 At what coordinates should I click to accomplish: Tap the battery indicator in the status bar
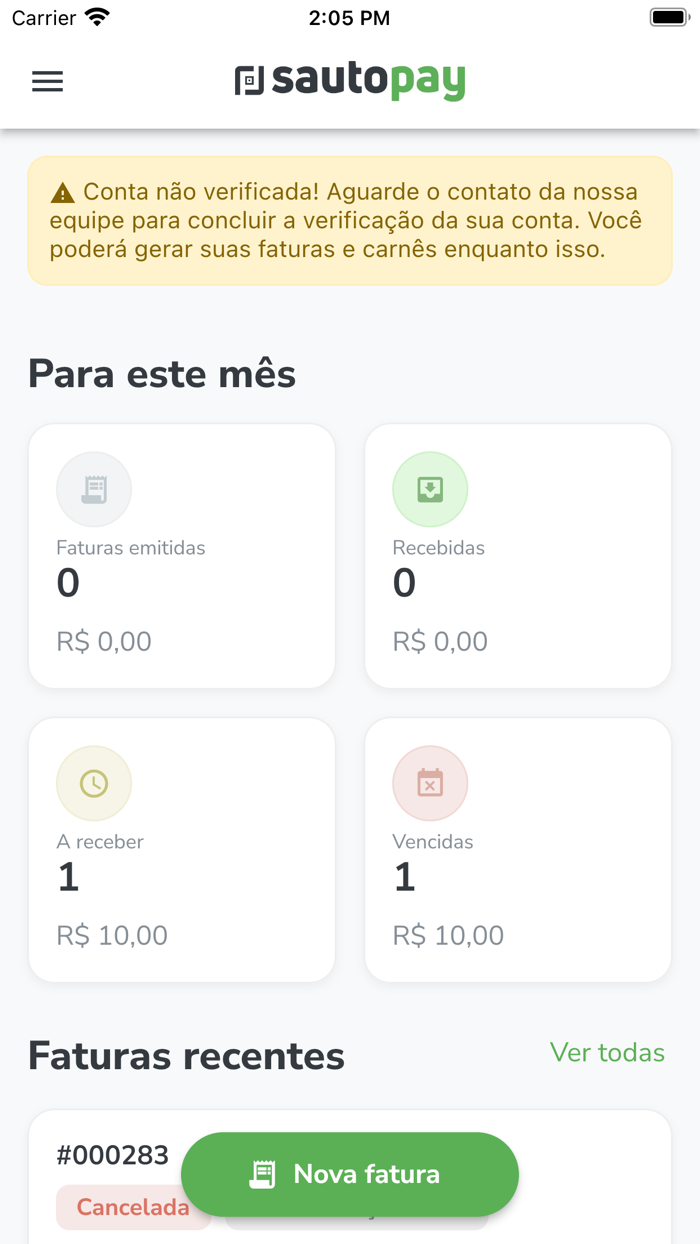(666, 16)
